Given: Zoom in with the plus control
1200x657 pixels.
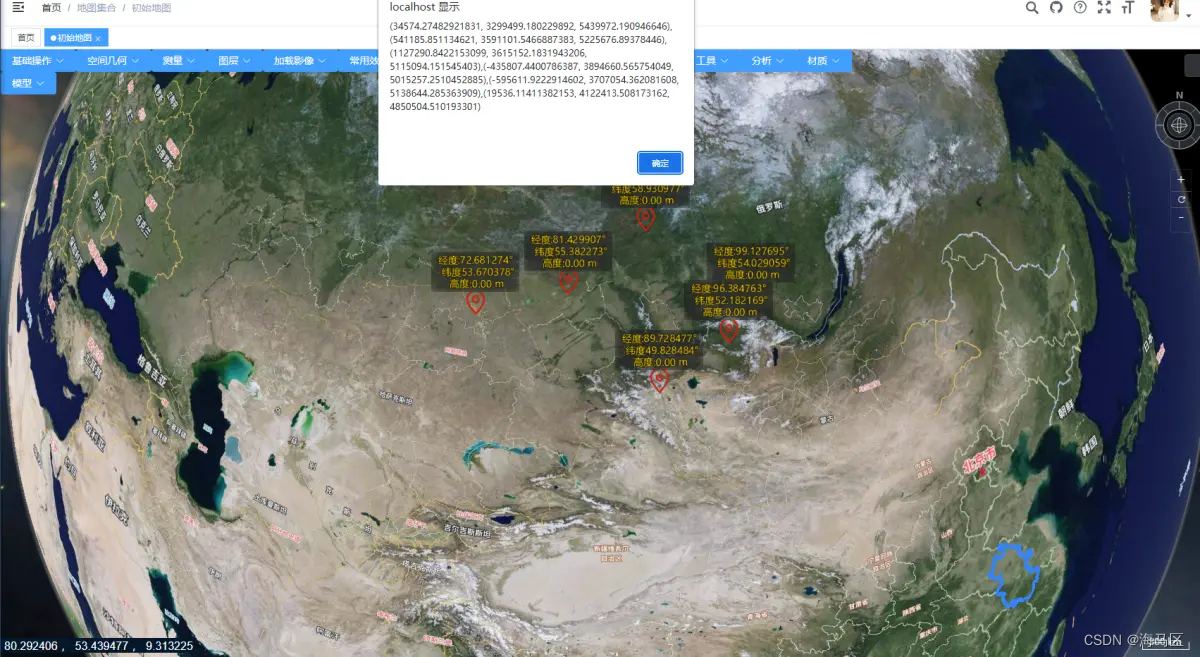Looking at the screenshot, I should tap(1181, 180).
